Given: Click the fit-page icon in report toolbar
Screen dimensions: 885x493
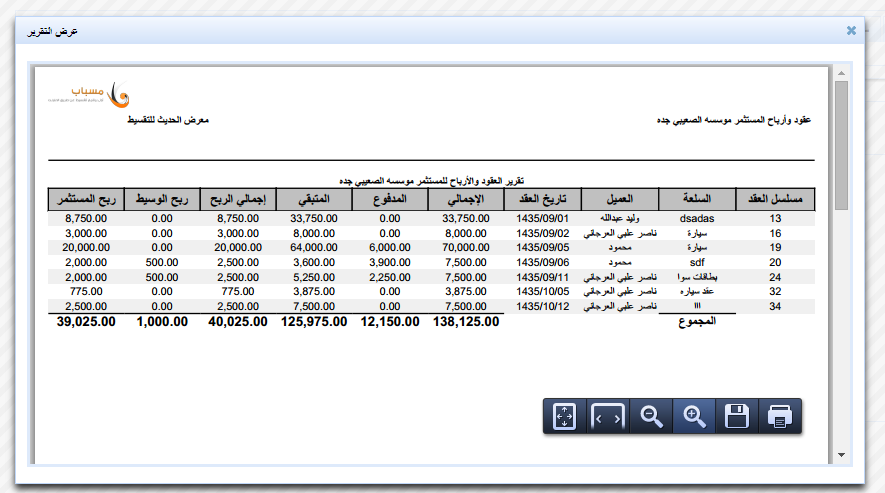Looking at the screenshot, I should click(564, 417).
